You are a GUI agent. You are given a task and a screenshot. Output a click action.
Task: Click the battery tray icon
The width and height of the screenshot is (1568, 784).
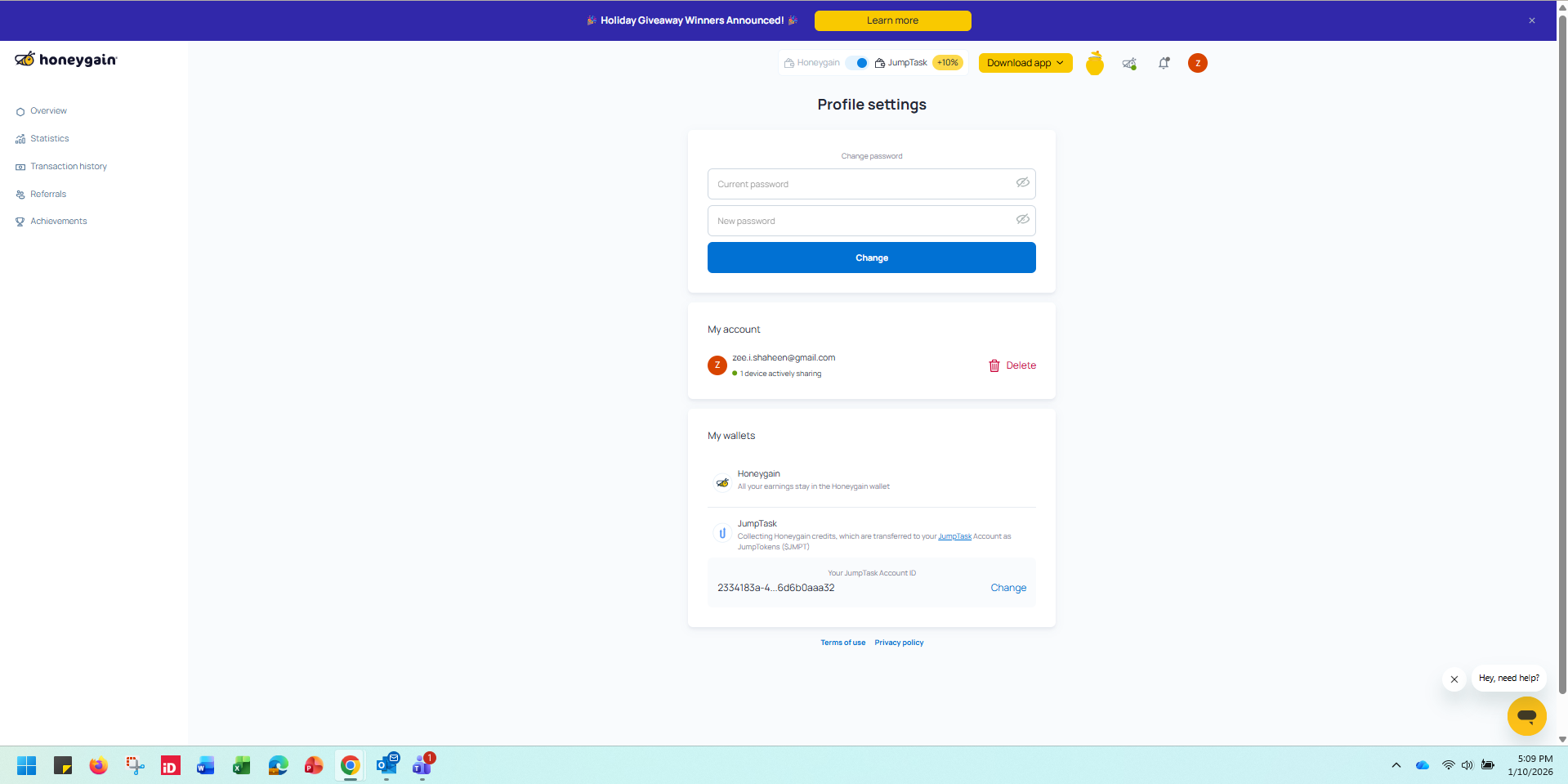[1488, 766]
